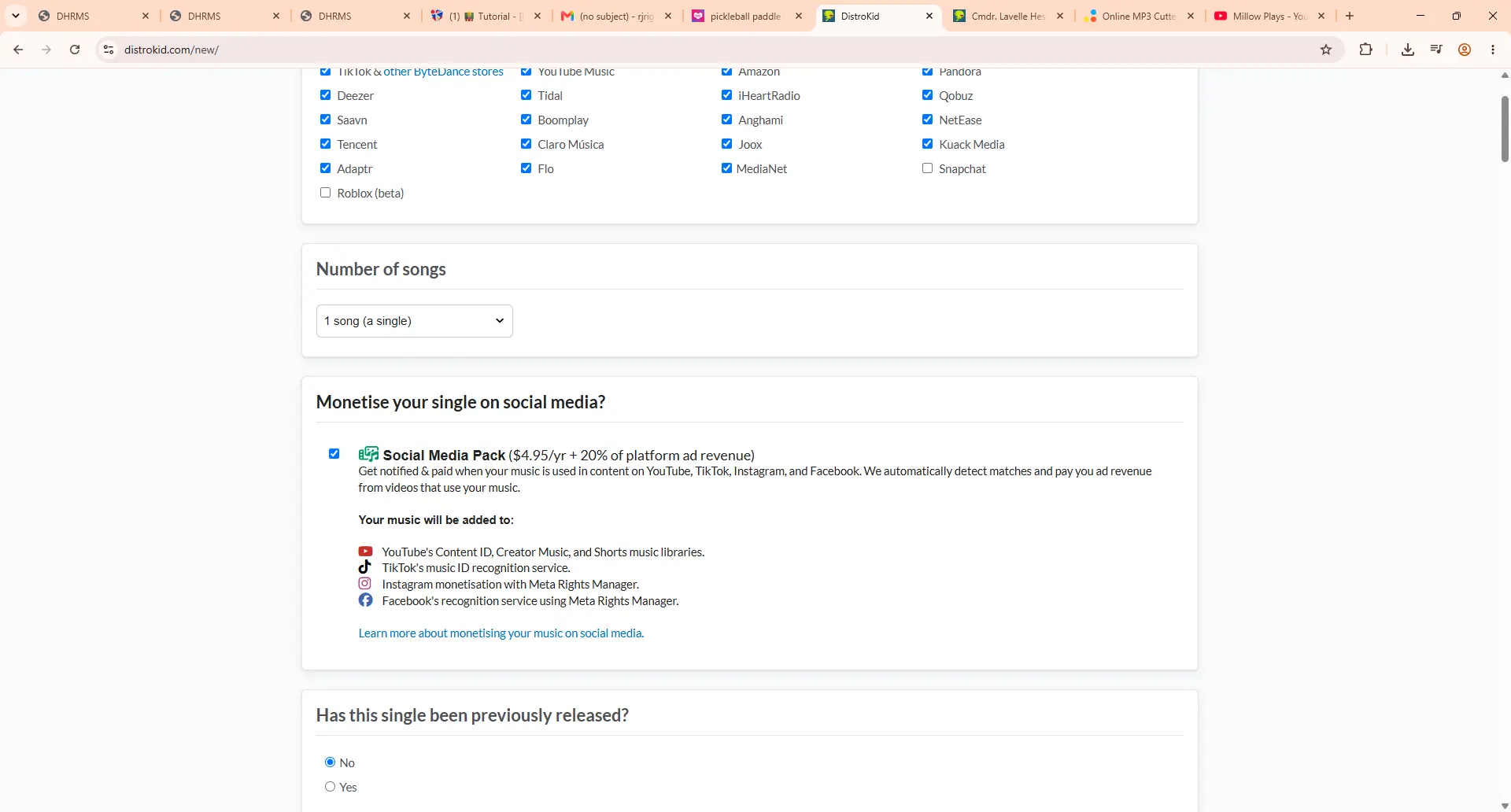
Task: Open the Chrome profile icon
Action: tap(1465, 50)
